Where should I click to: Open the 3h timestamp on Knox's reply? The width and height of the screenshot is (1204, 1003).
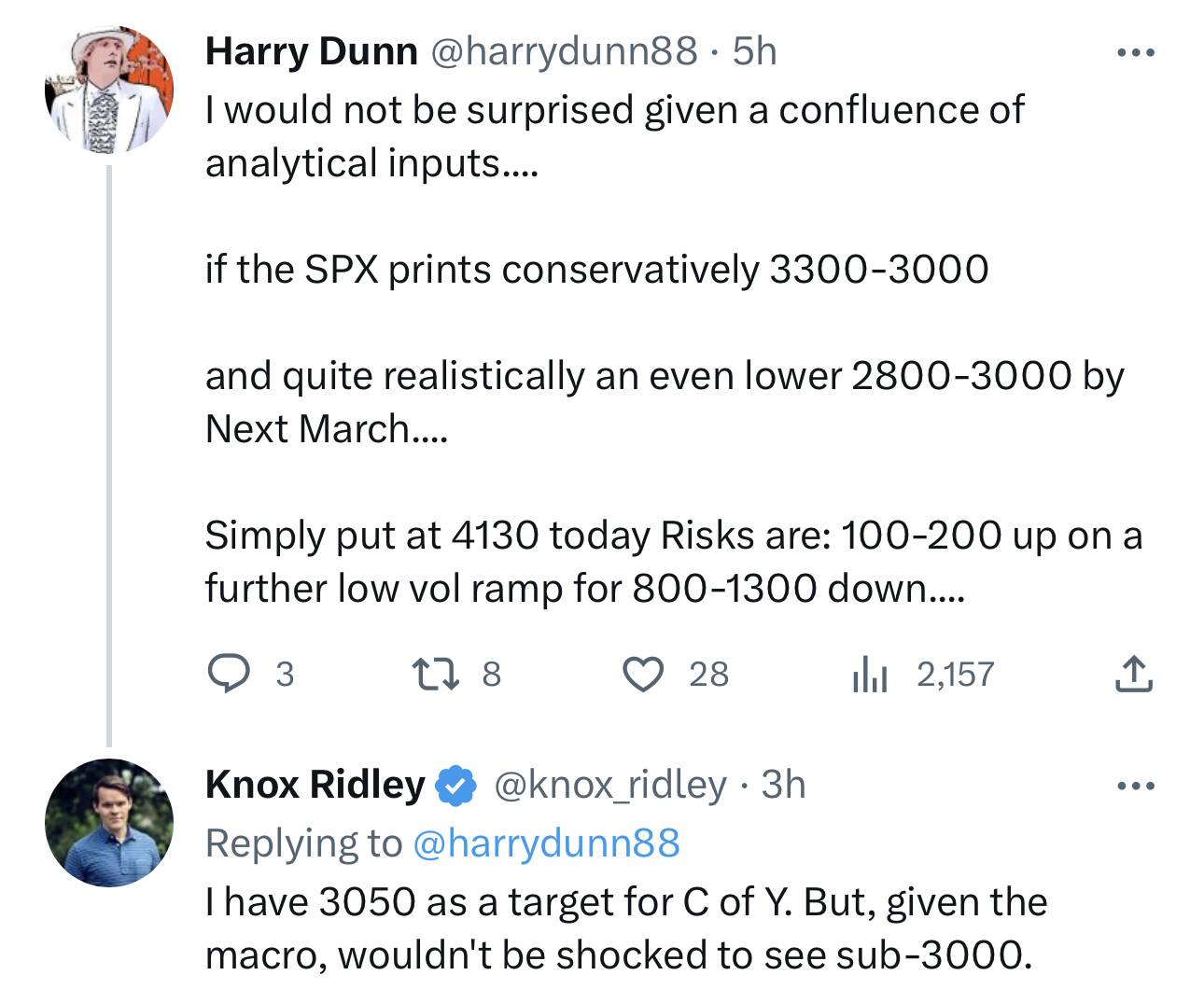point(783,785)
